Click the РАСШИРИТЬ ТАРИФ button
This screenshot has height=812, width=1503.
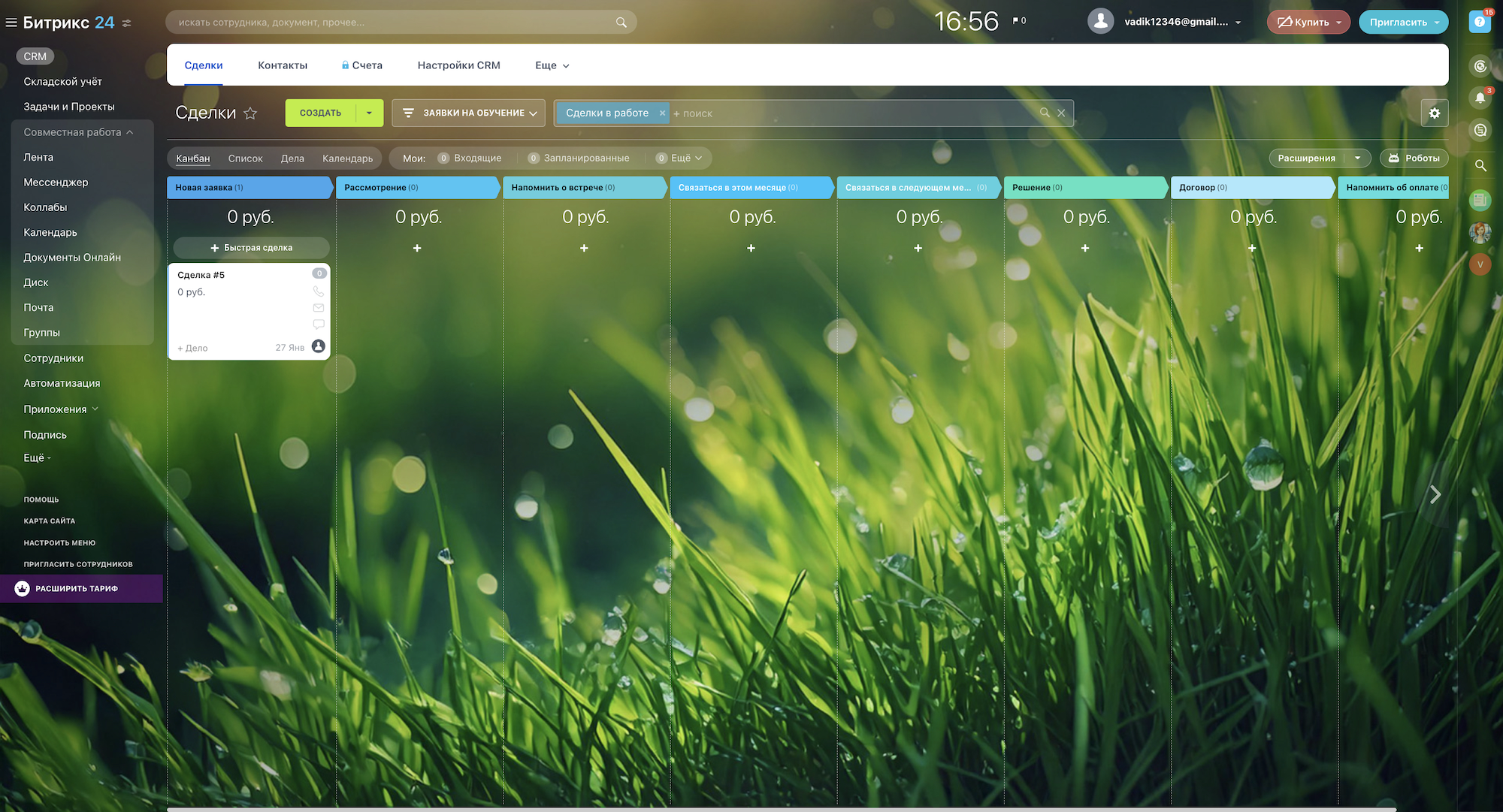pos(77,589)
